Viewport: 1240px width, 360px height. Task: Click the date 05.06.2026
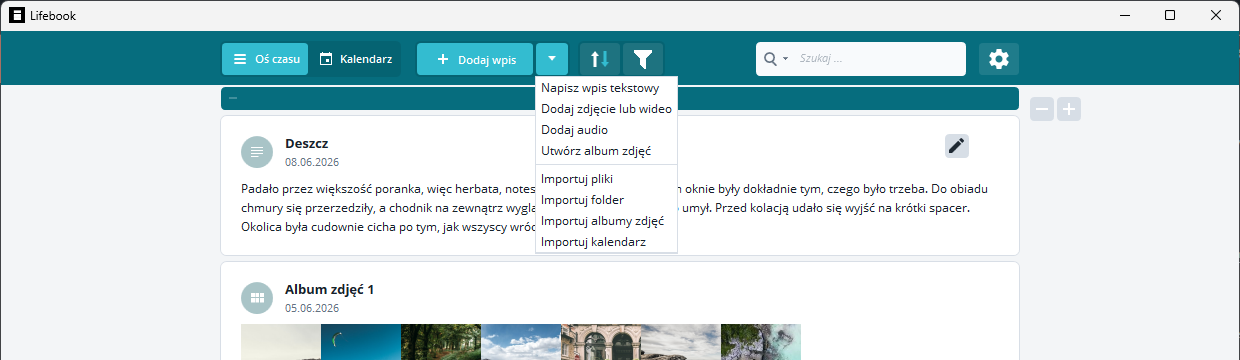312,308
